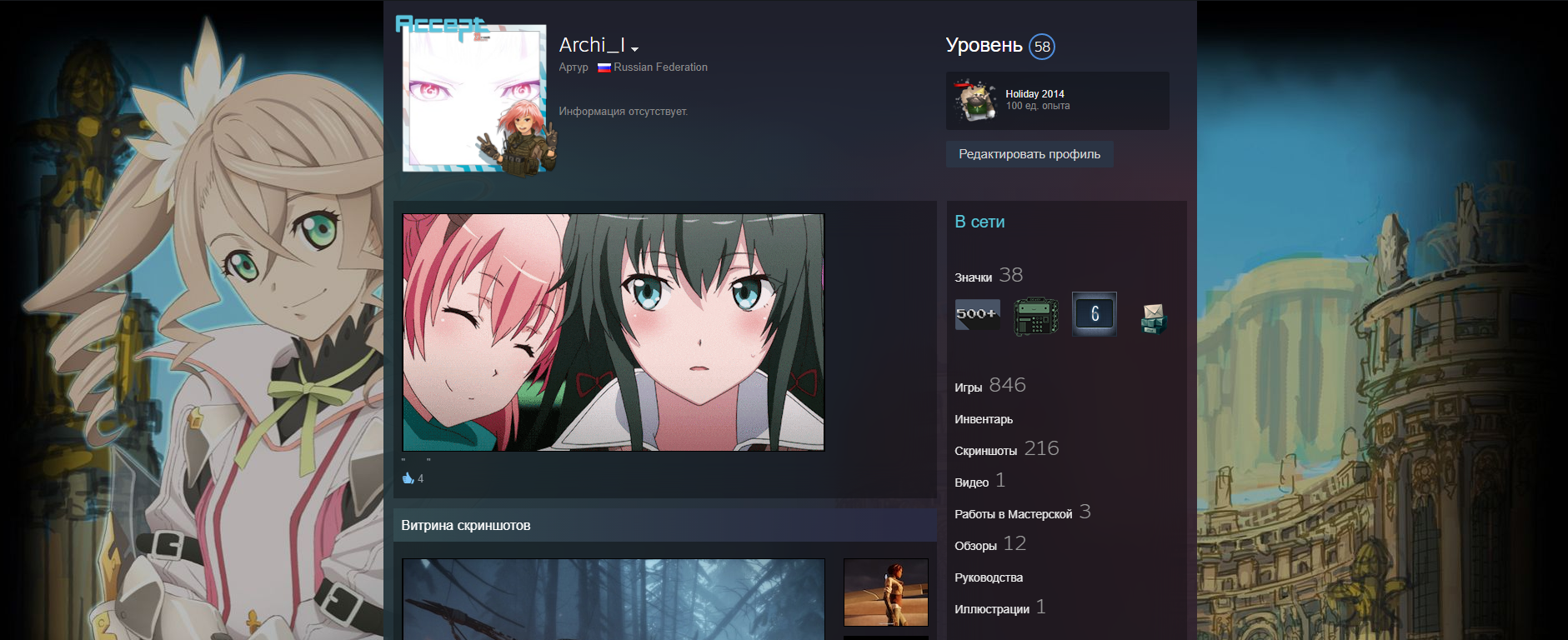Click the profile avatar image
Screen dimensions: 1568x640
(473, 98)
